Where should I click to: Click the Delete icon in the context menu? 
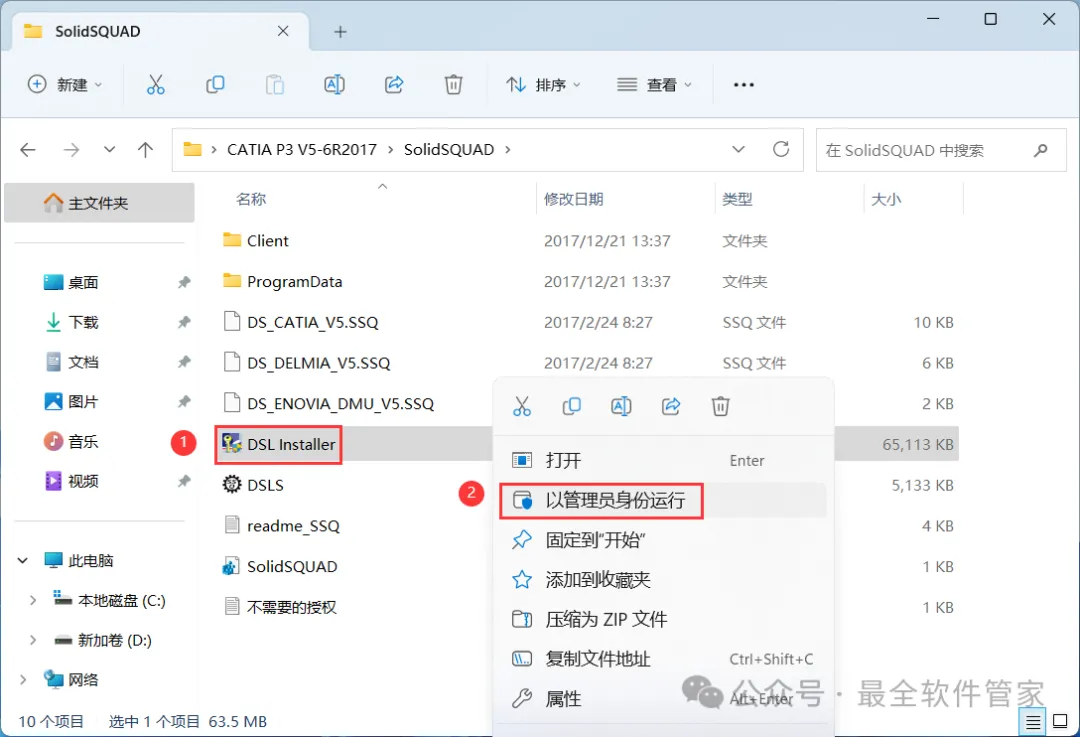click(x=720, y=406)
